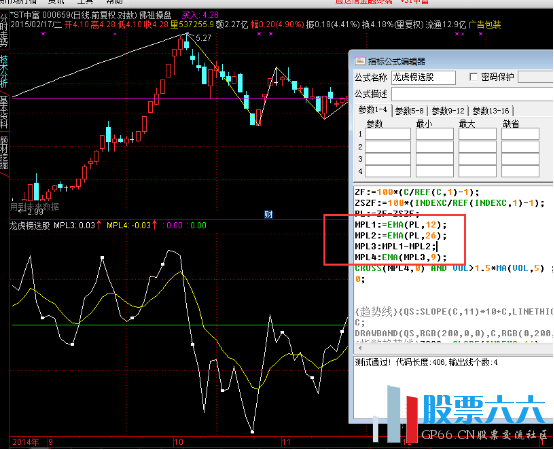
Task: Click the first magenta marker above the chart
Action: point(43,34)
